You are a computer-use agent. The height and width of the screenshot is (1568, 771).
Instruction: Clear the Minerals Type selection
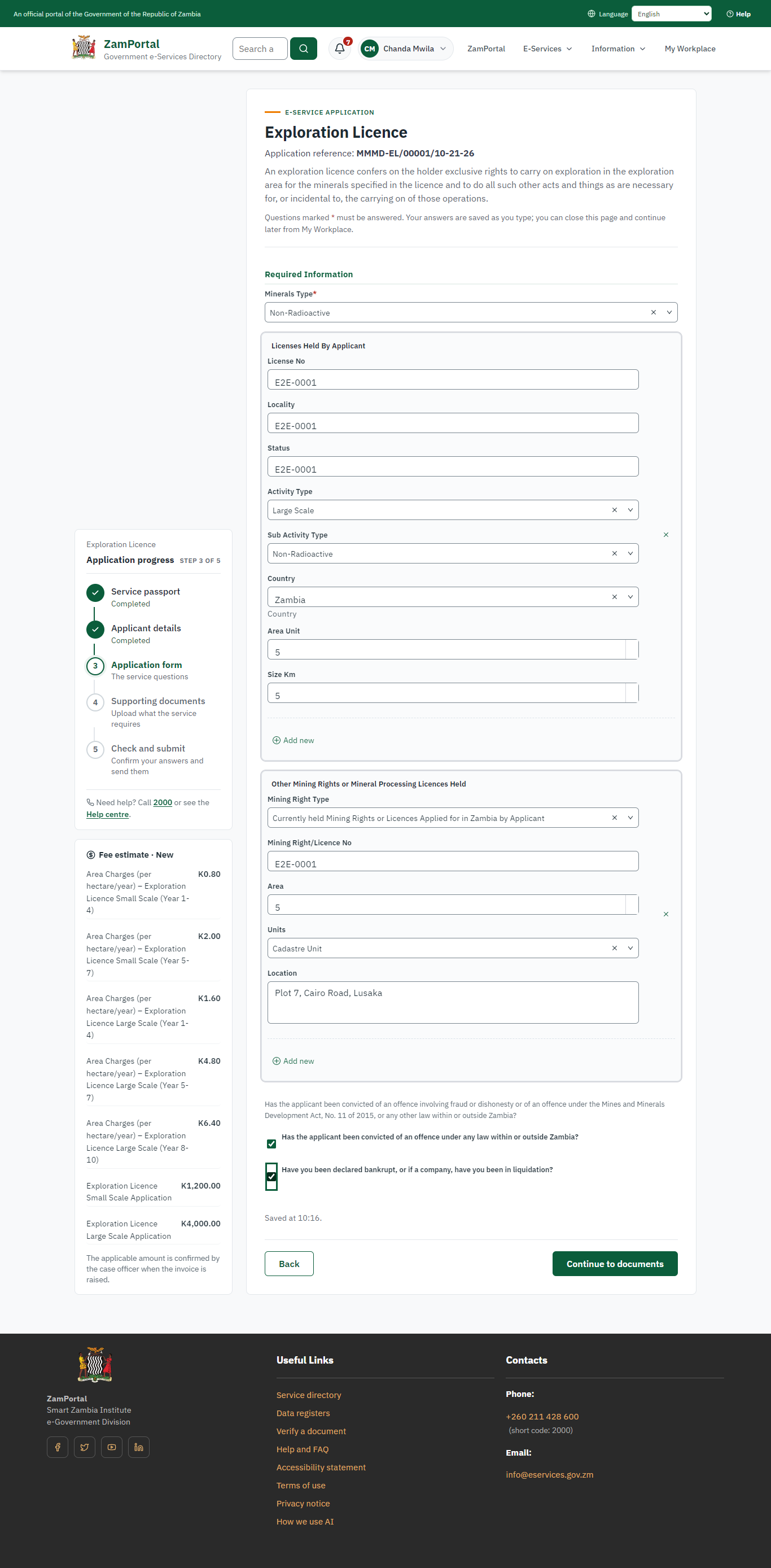[653, 312]
